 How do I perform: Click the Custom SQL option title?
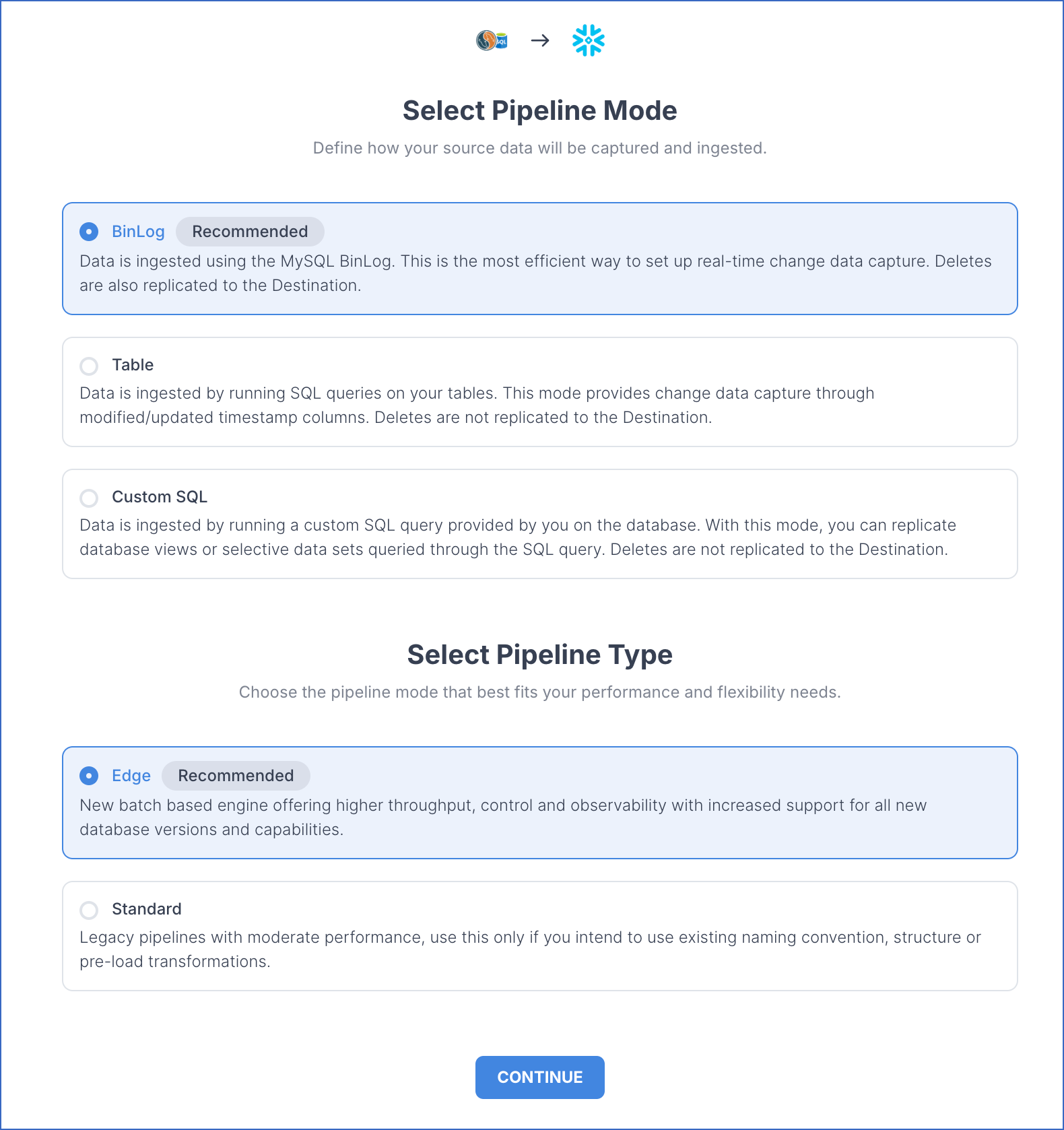pos(160,497)
